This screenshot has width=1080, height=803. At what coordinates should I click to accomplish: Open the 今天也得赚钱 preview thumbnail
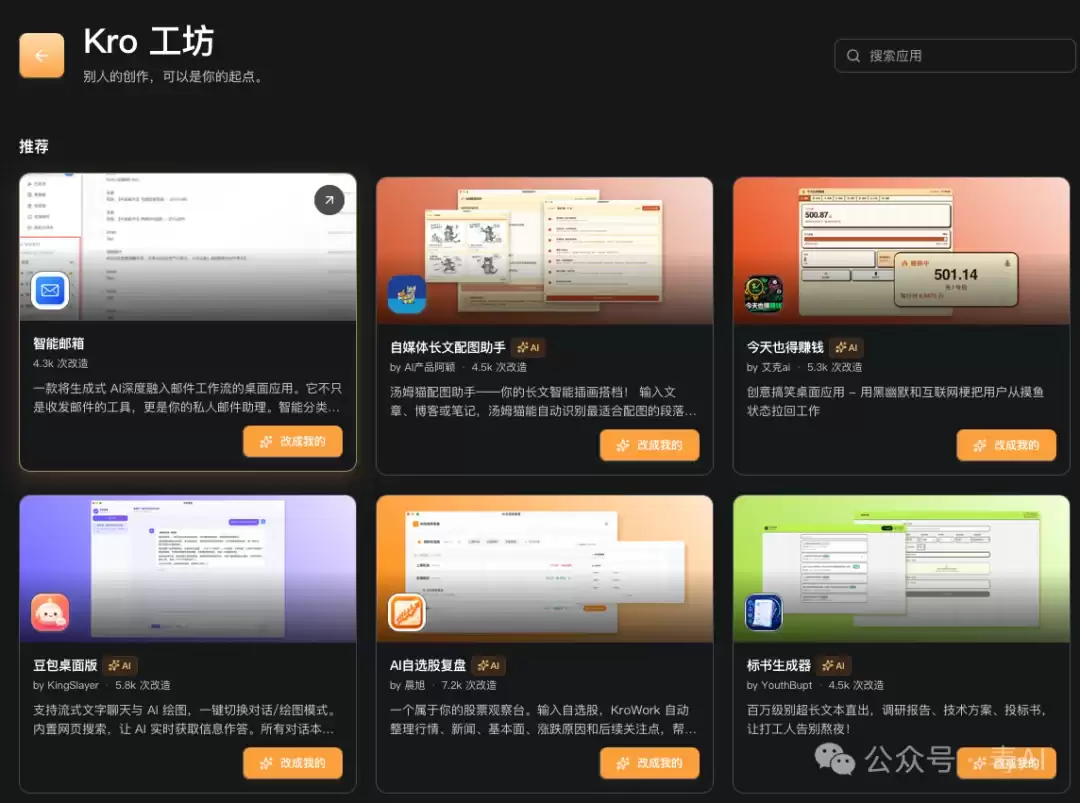tap(901, 251)
